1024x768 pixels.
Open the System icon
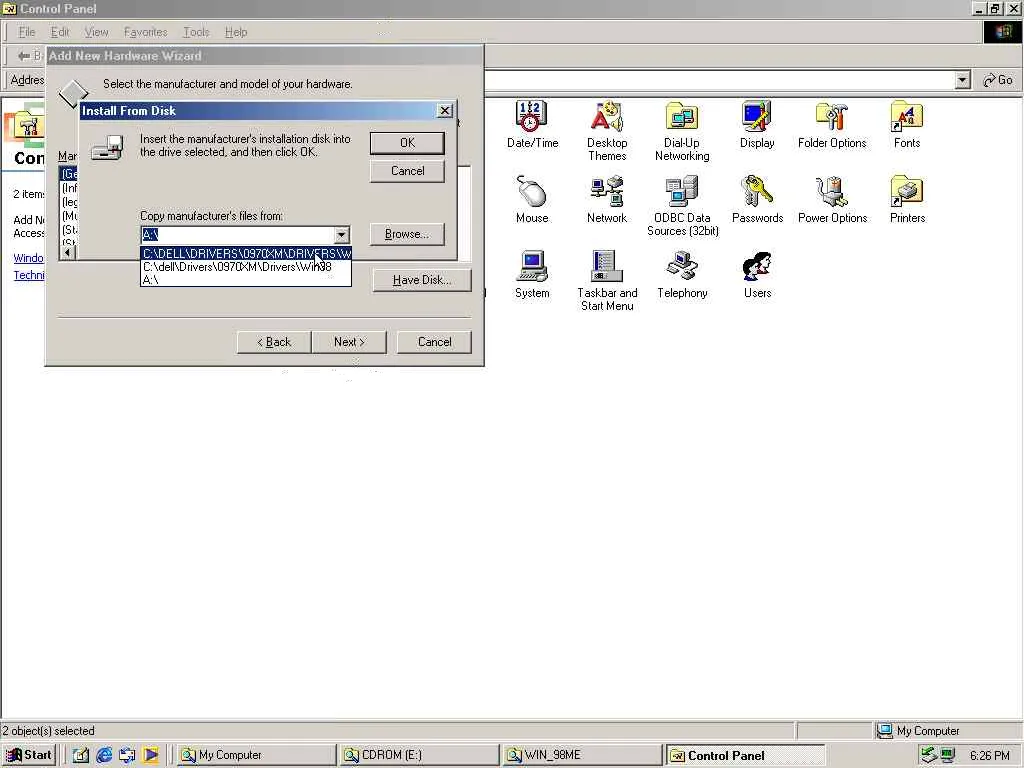pyautogui.click(x=532, y=275)
